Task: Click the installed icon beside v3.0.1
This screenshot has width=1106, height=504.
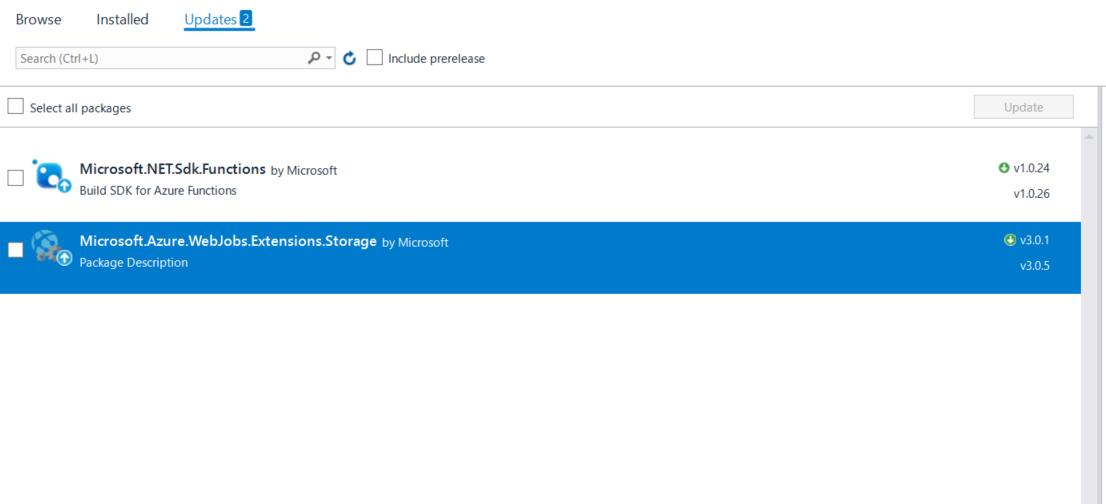Action: [1009, 240]
